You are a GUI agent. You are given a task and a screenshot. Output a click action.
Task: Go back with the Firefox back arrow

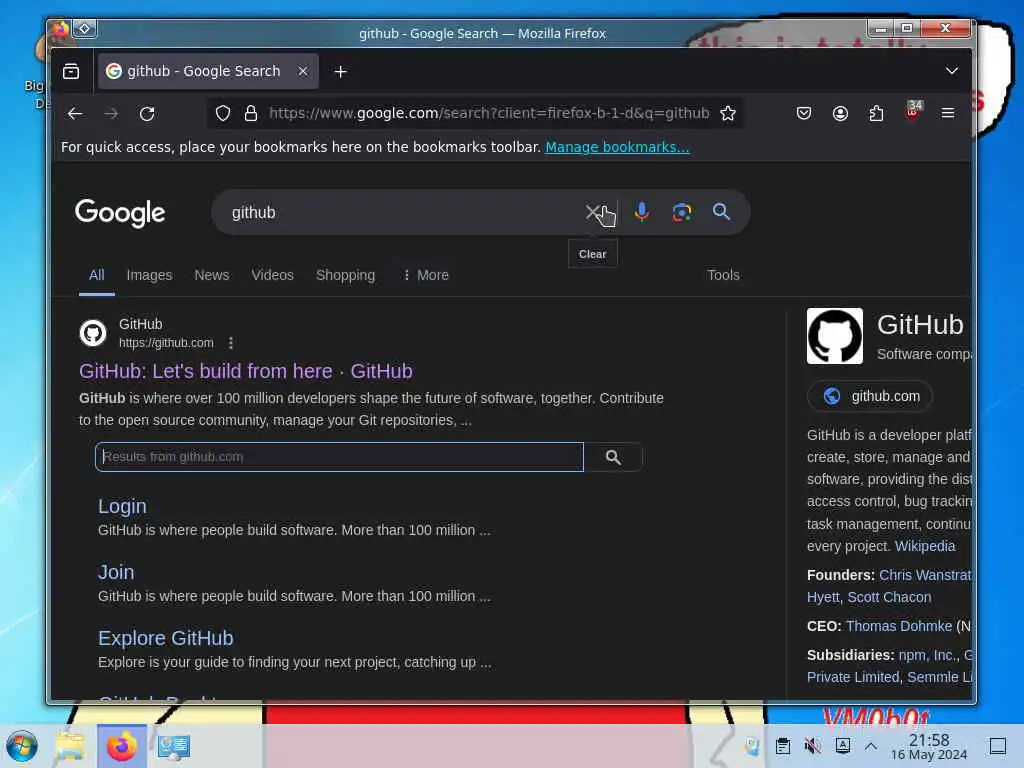pos(75,114)
